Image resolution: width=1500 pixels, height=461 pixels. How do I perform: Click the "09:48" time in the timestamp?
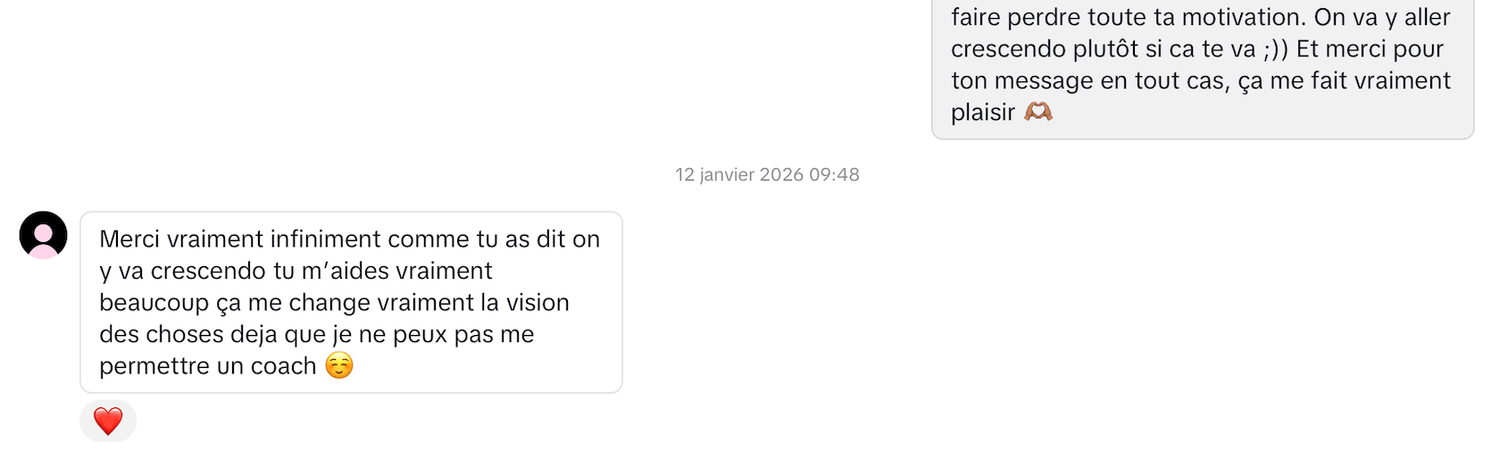(x=834, y=175)
